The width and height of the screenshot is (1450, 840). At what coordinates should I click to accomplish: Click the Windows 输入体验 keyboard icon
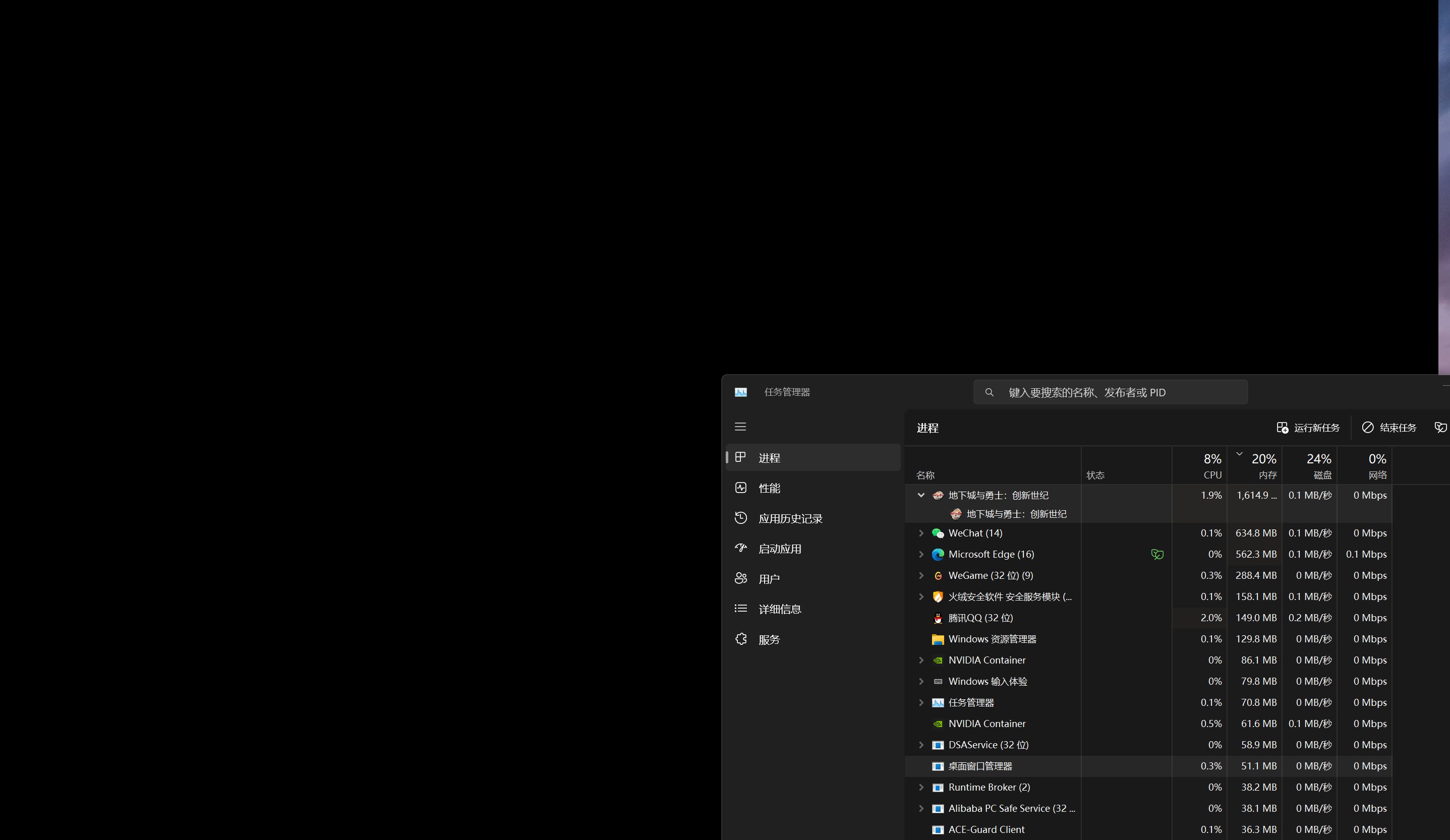937,682
